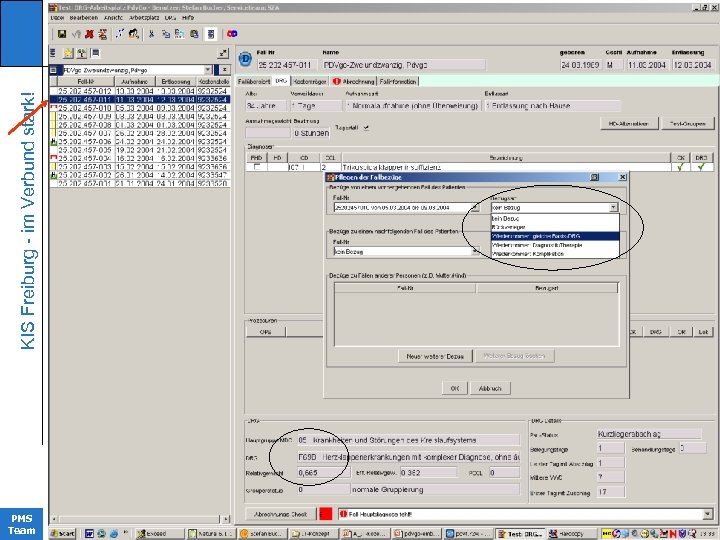Select case row 25 202 457-003

[140, 167]
